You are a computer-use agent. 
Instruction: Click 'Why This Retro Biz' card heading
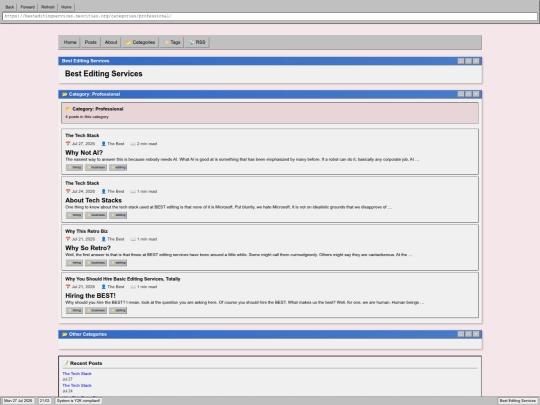(86, 231)
